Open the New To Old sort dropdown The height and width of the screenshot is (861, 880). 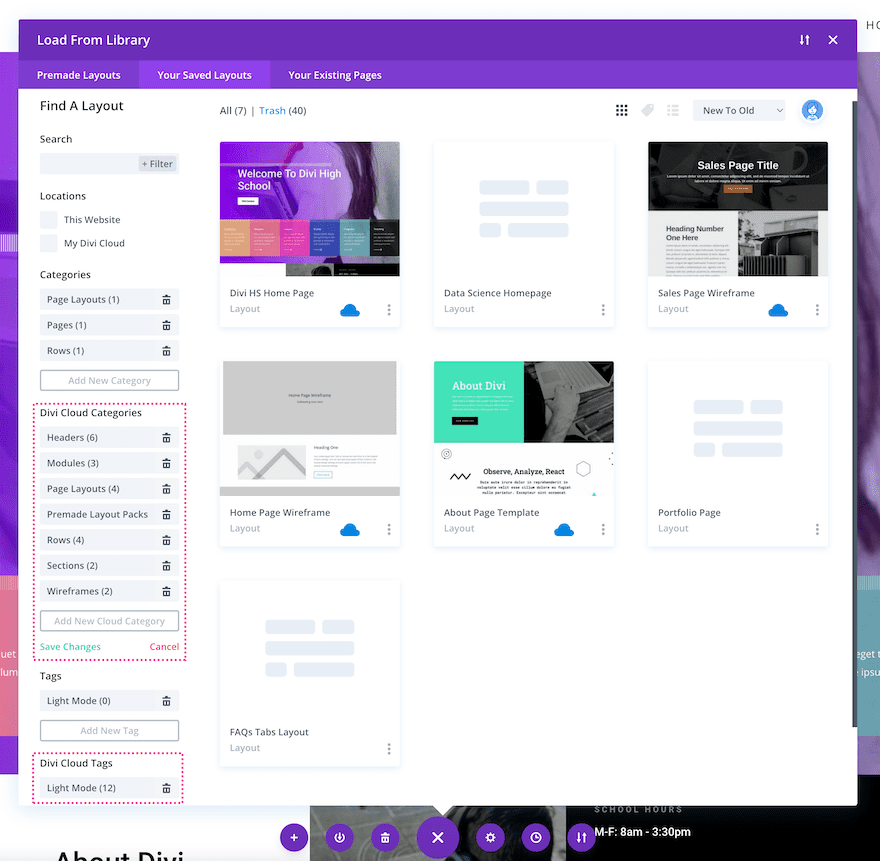tap(739, 111)
